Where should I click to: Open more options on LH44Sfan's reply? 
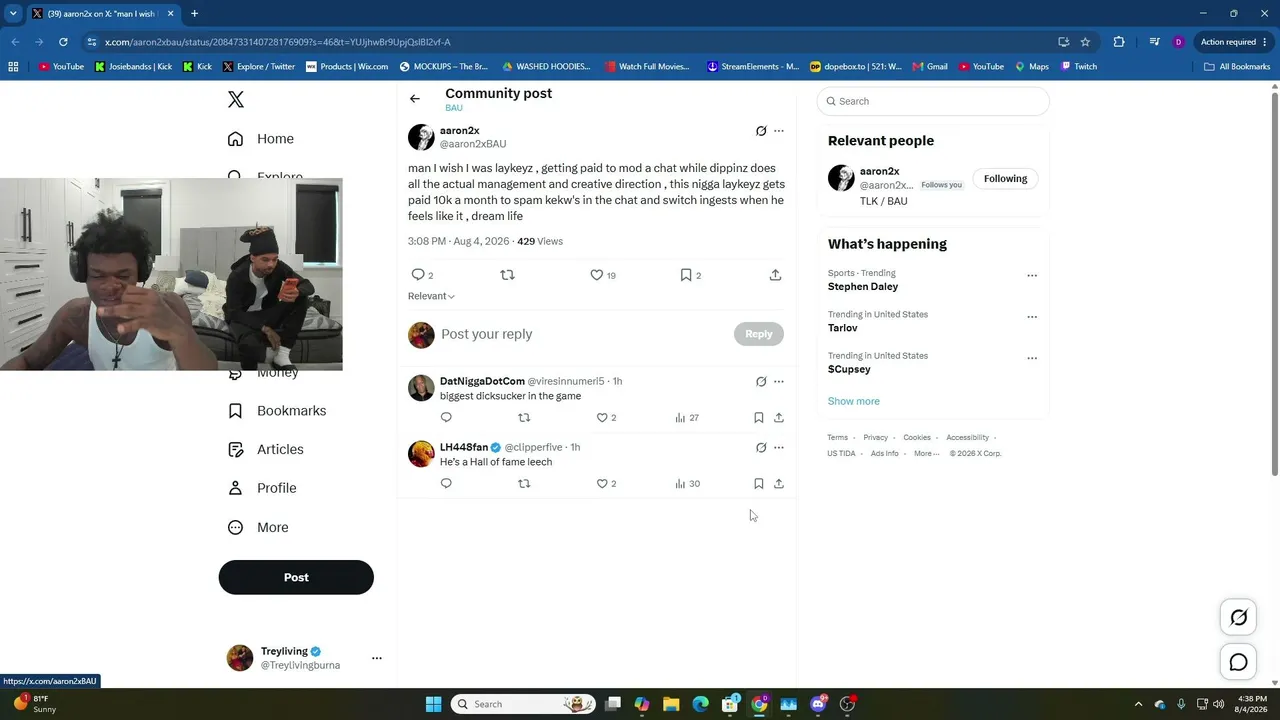(x=779, y=448)
